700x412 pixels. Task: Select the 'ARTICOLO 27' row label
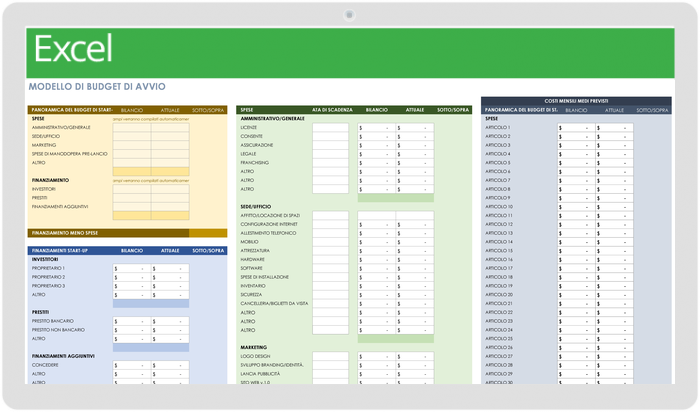pyautogui.click(x=499, y=356)
